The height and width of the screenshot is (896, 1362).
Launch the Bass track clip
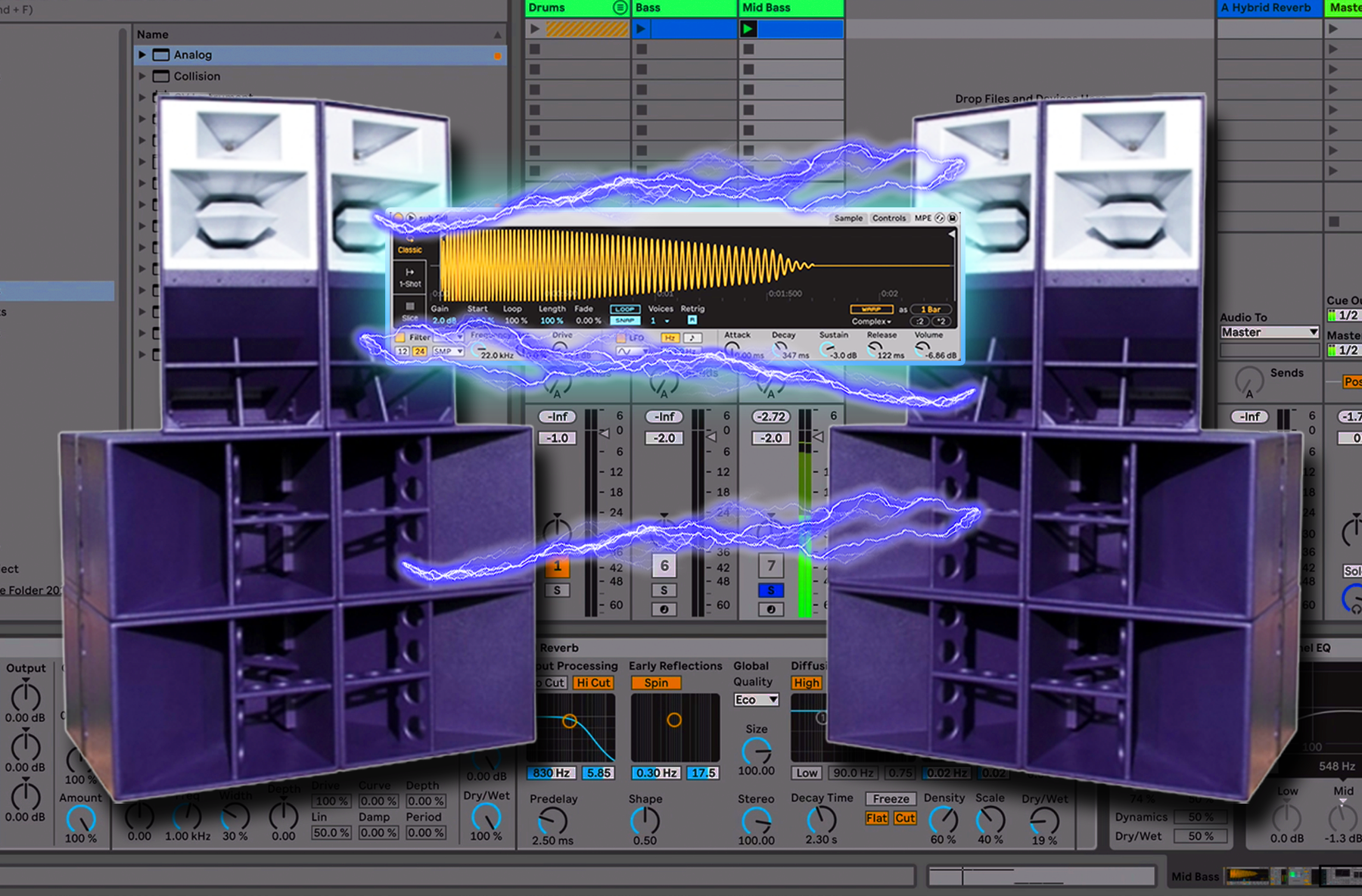(641, 29)
